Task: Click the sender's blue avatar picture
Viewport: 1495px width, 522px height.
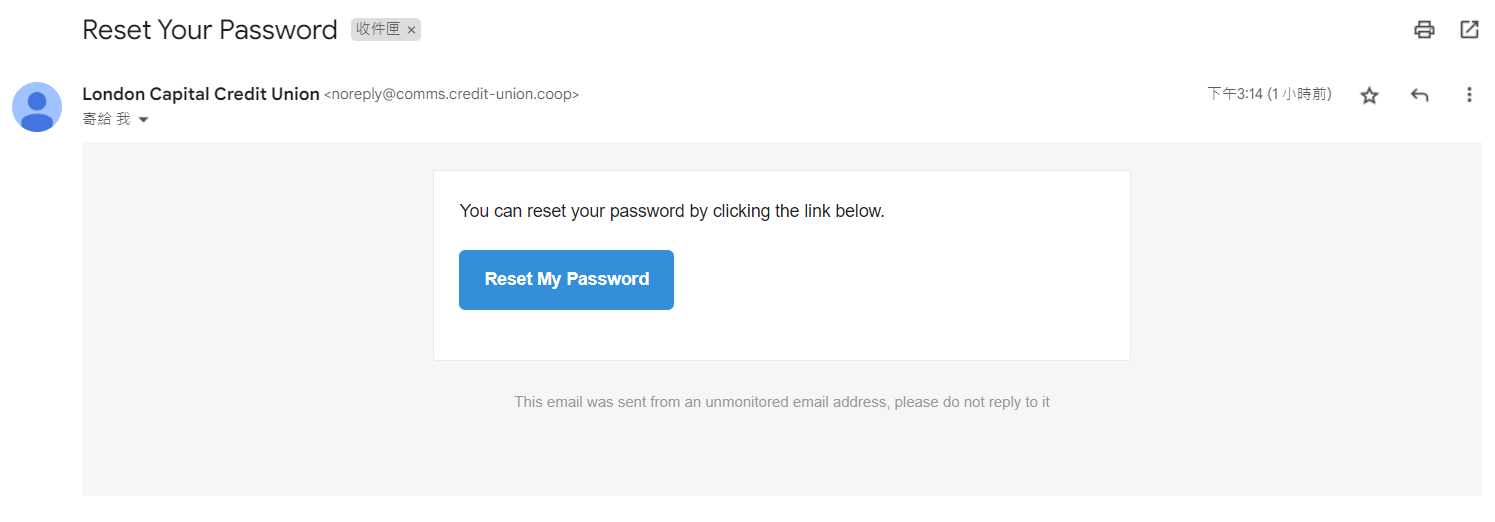Action: pyautogui.click(x=37, y=107)
